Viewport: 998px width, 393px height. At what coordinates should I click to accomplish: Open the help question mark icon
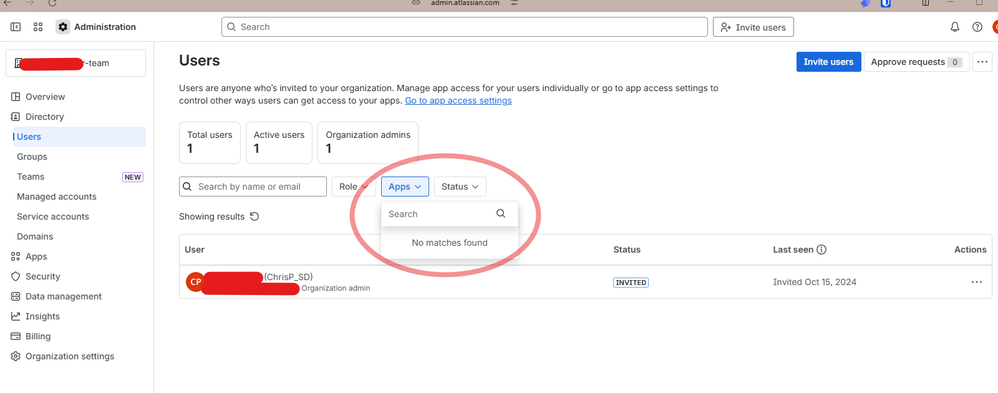coord(977,27)
